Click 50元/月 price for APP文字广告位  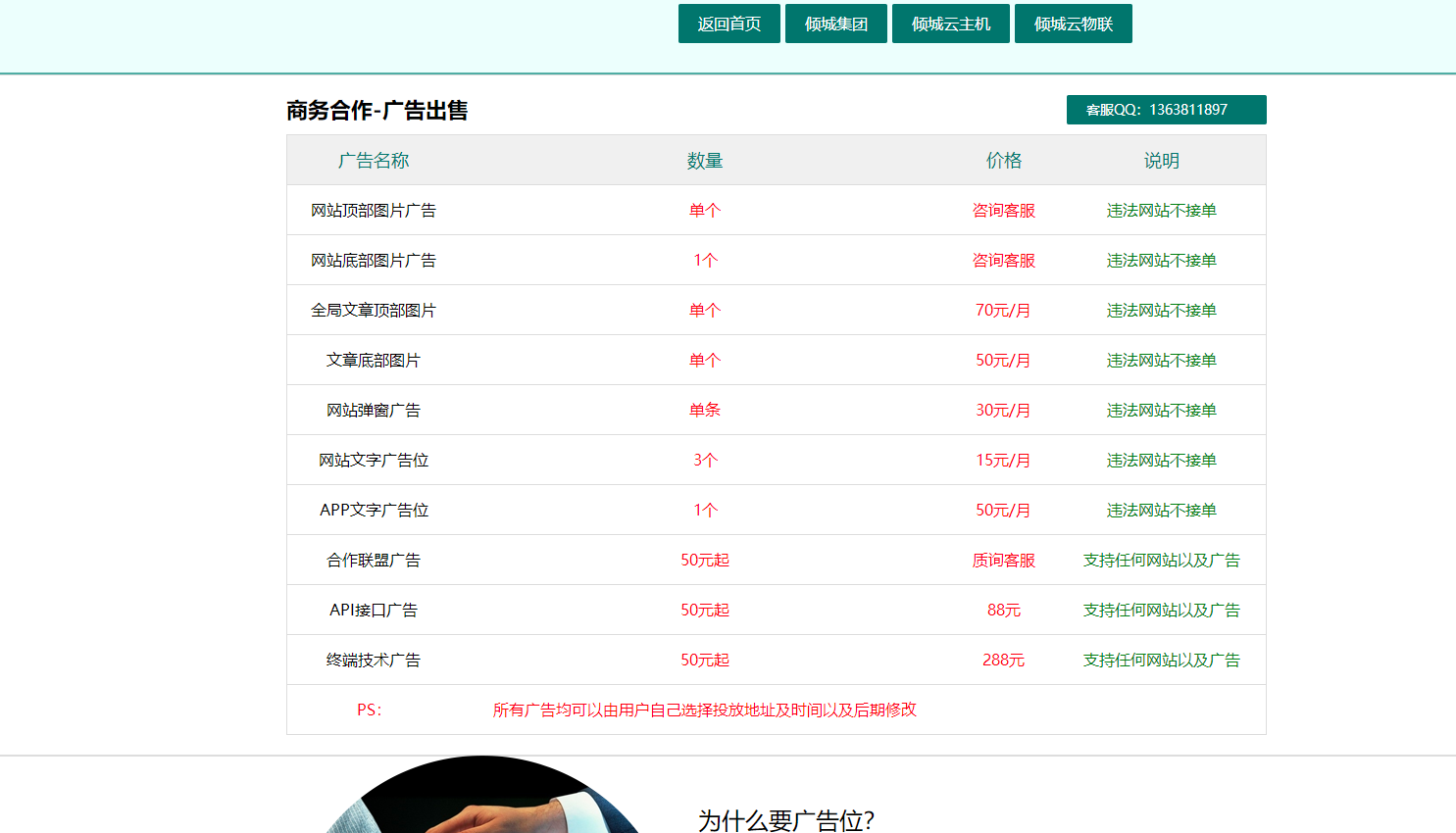coord(1004,511)
